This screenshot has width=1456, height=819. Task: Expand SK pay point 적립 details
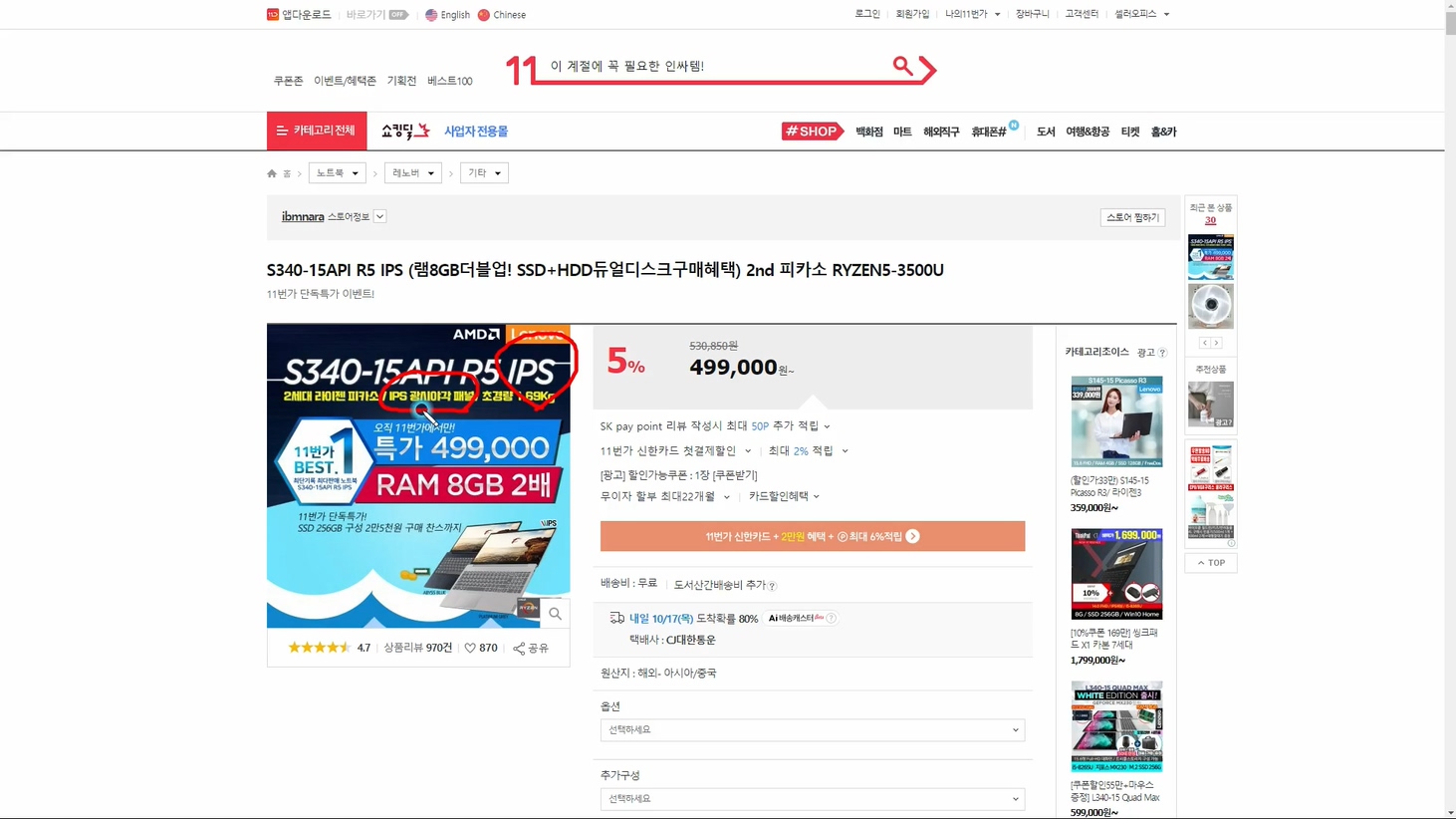pyautogui.click(x=827, y=426)
